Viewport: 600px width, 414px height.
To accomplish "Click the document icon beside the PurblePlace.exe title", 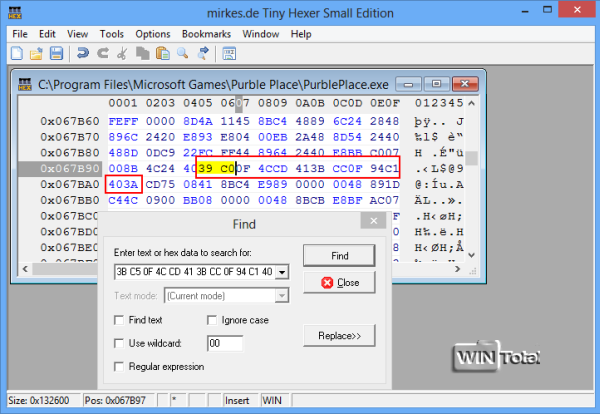I will tap(25, 84).
